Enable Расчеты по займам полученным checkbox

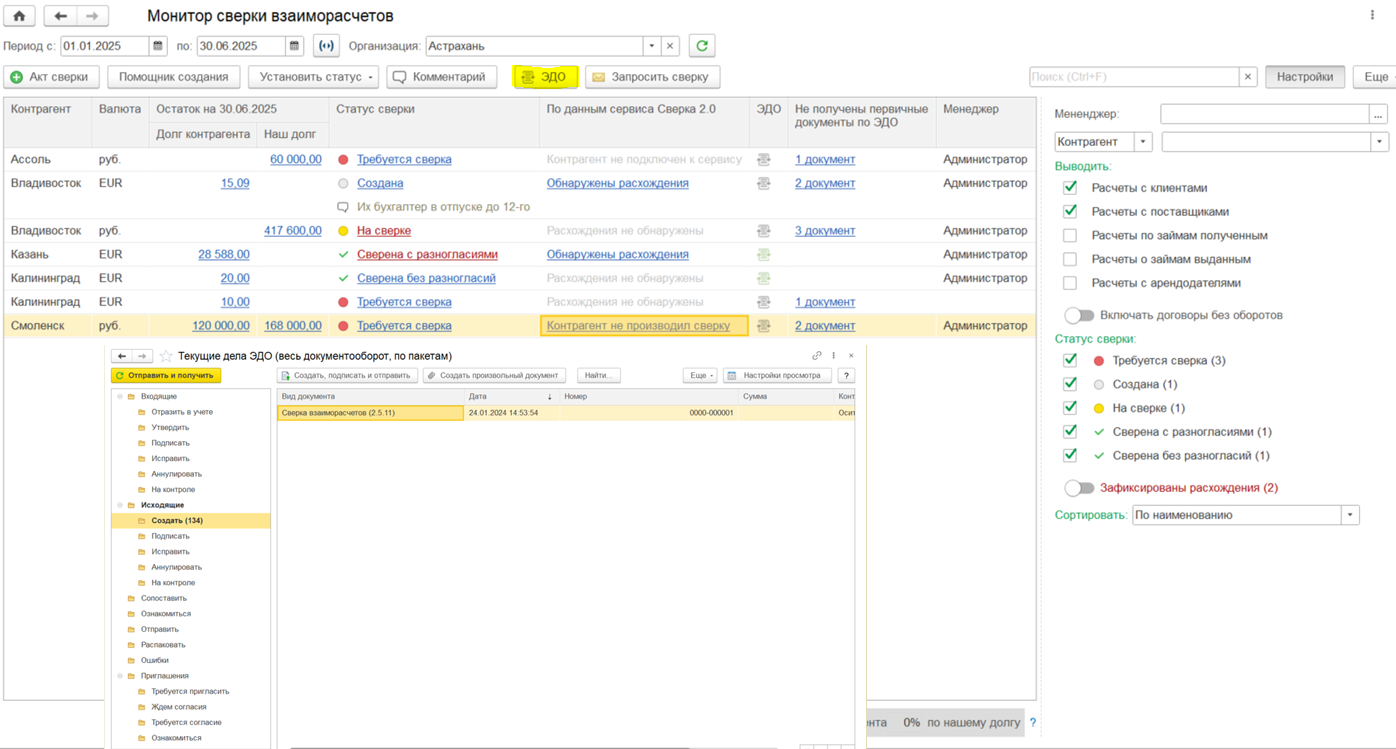pyautogui.click(x=1070, y=236)
